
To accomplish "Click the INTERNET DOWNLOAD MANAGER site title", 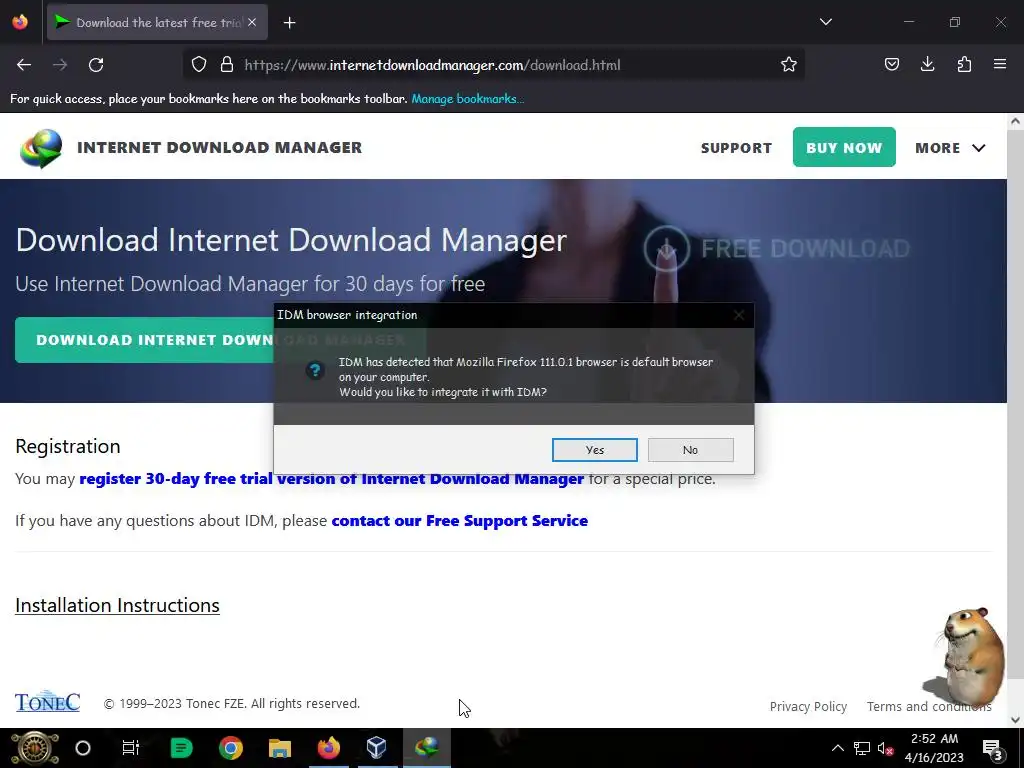I will coord(219,148).
